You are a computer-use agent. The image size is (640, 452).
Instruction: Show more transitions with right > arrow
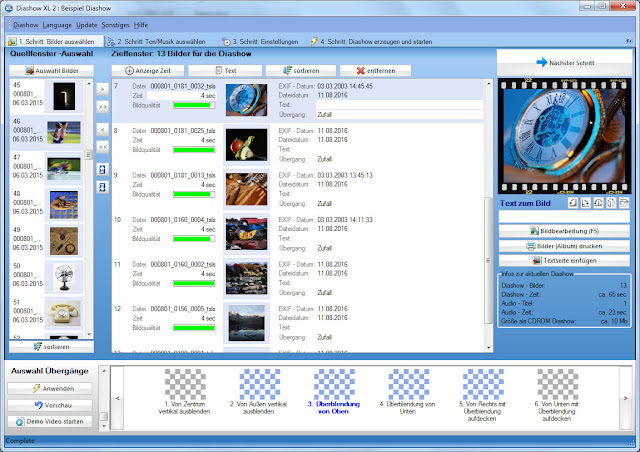(x=625, y=398)
